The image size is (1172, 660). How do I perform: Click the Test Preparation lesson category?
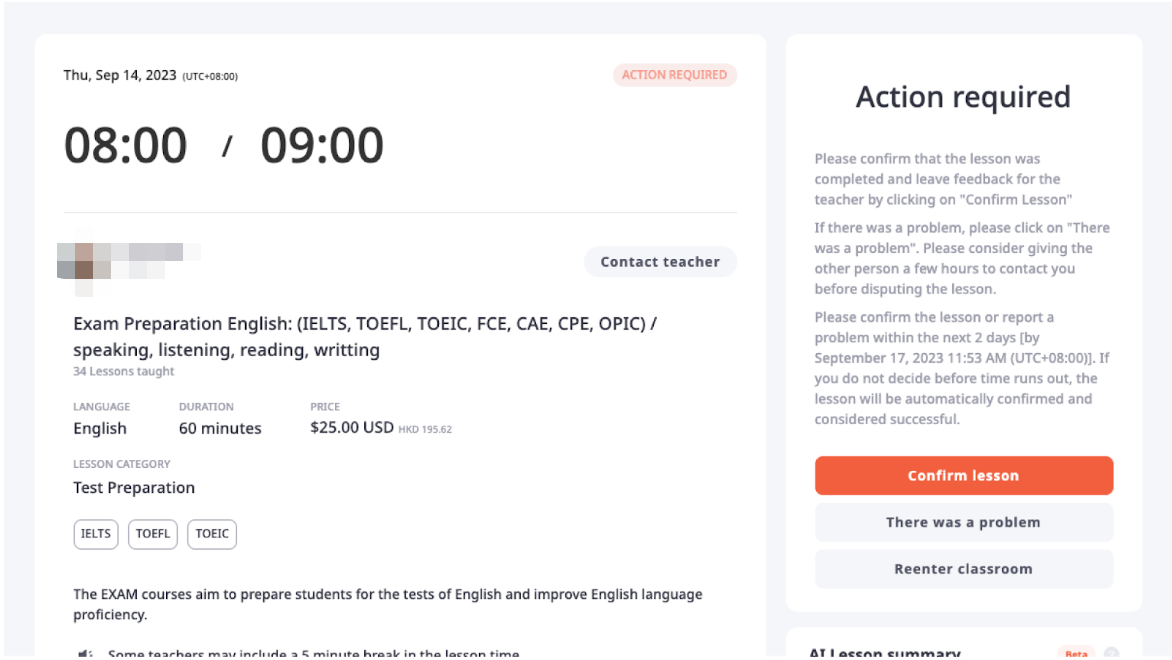[134, 487]
